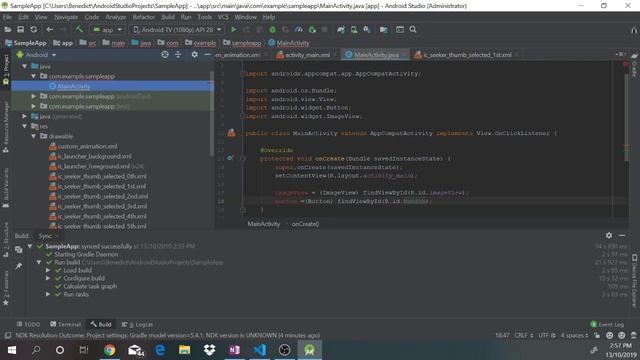Viewport: 640px width, 360px height.
Task: Open the Refactor menu
Action: point(144,17)
